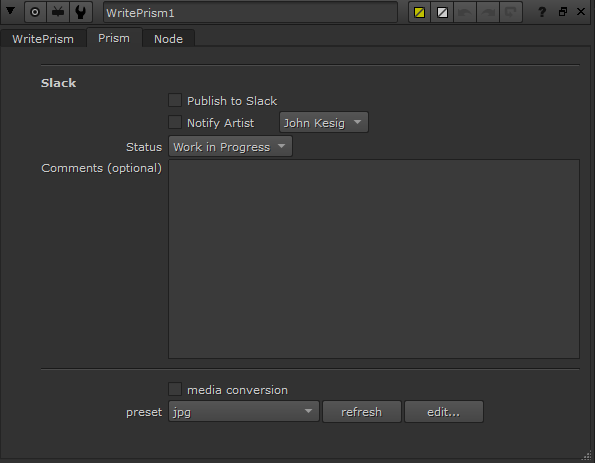
Task: Click the Status label
Action: (144, 147)
